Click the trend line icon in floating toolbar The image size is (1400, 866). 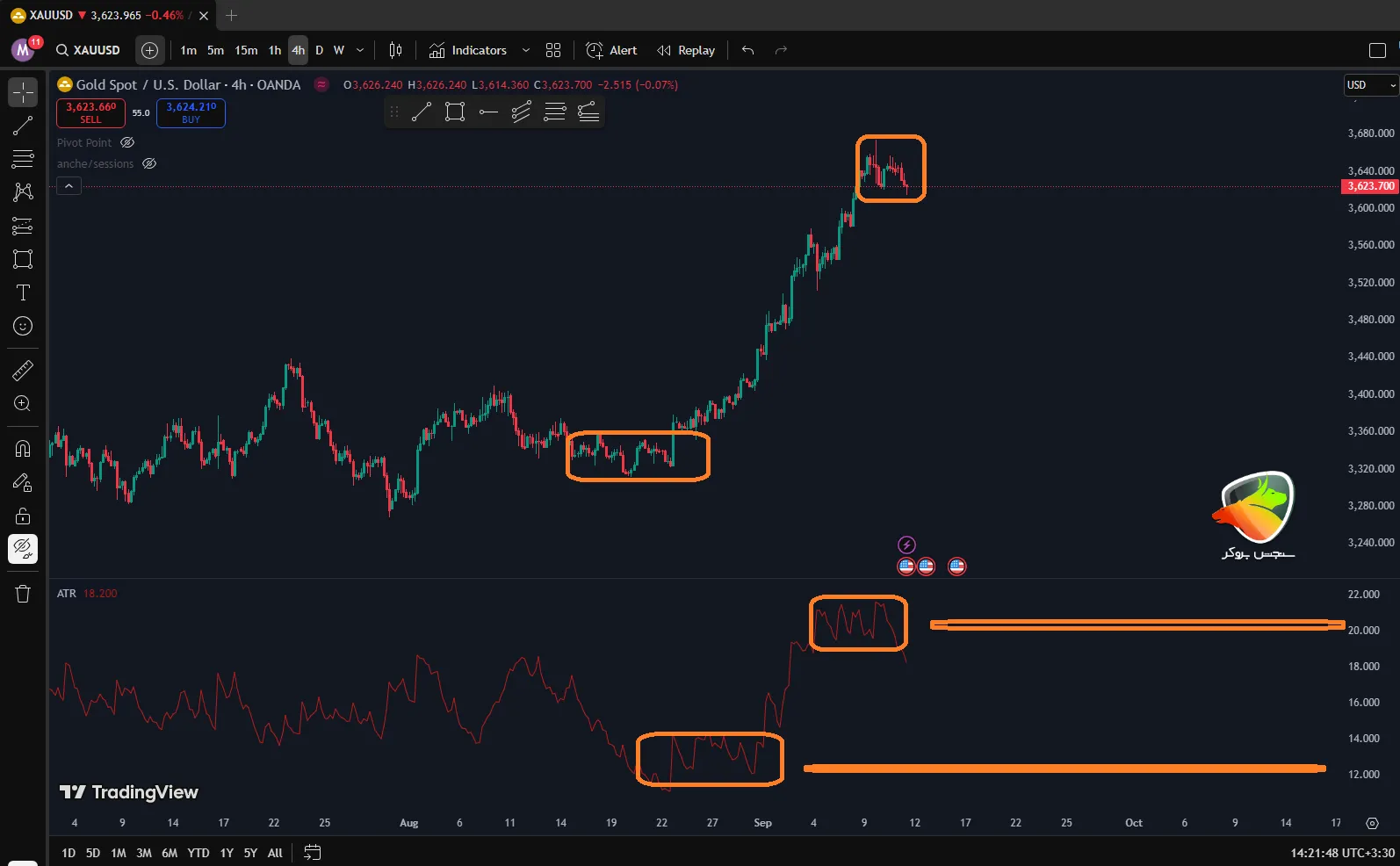tap(422, 112)
